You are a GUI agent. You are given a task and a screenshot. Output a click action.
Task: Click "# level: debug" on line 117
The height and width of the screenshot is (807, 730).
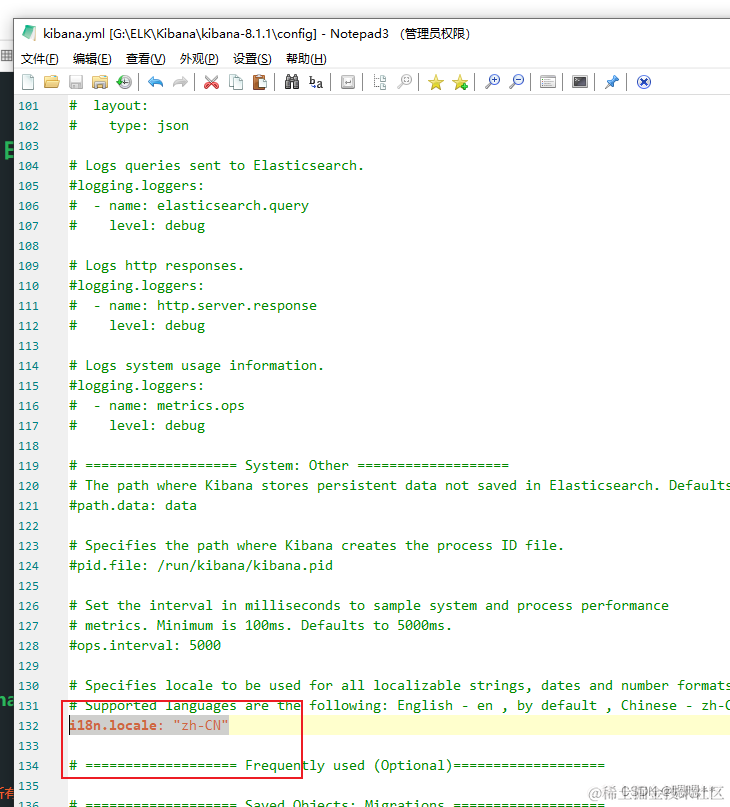[137, 426]
